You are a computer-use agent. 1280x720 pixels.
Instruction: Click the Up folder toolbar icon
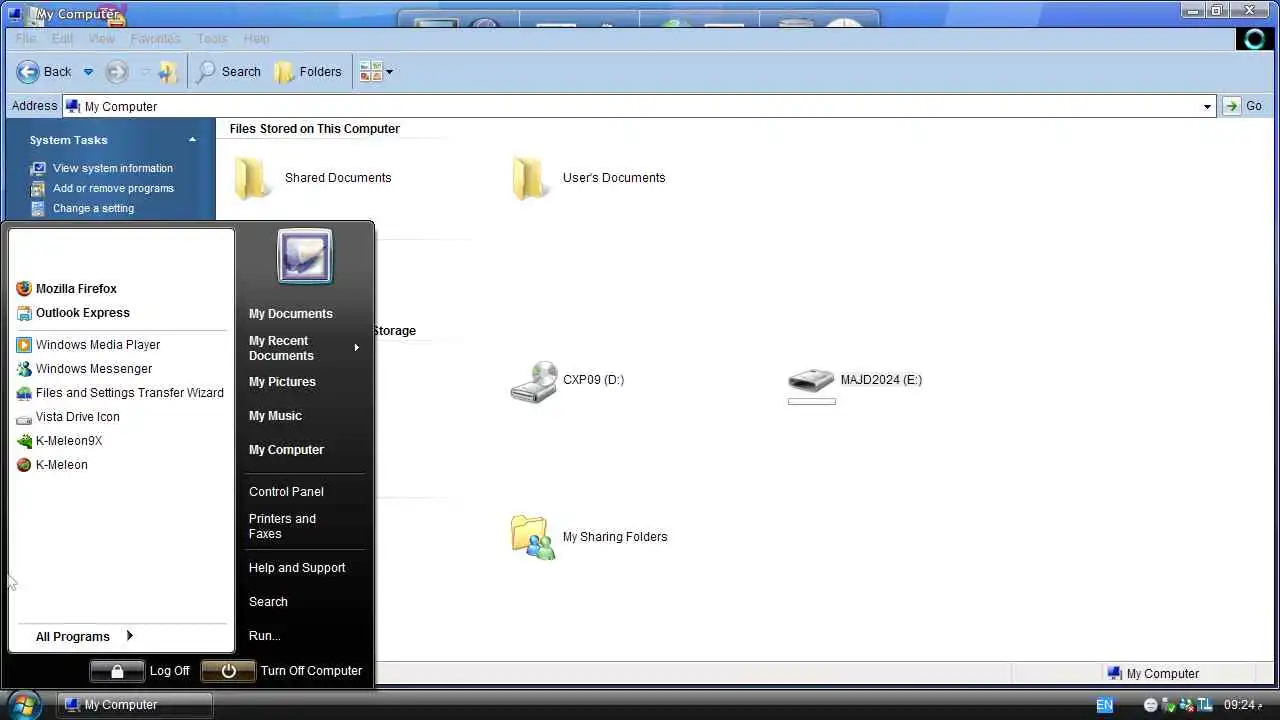click(x=167, y=72)
